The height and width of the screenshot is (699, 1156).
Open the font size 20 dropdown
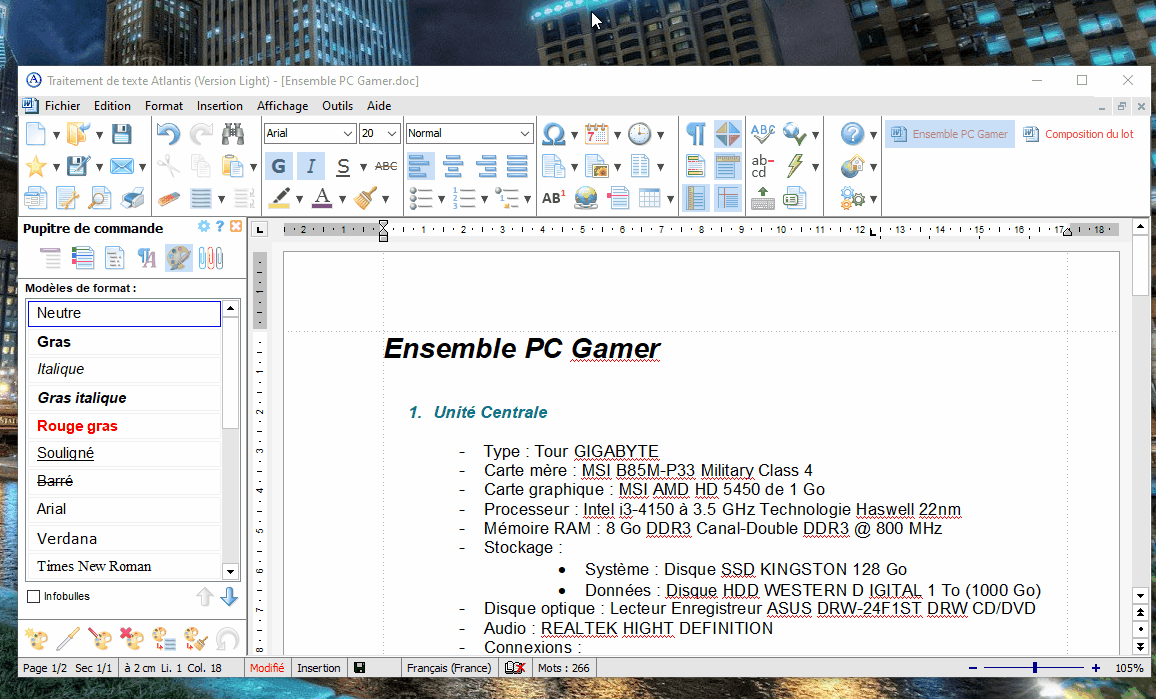coord(392,133)
